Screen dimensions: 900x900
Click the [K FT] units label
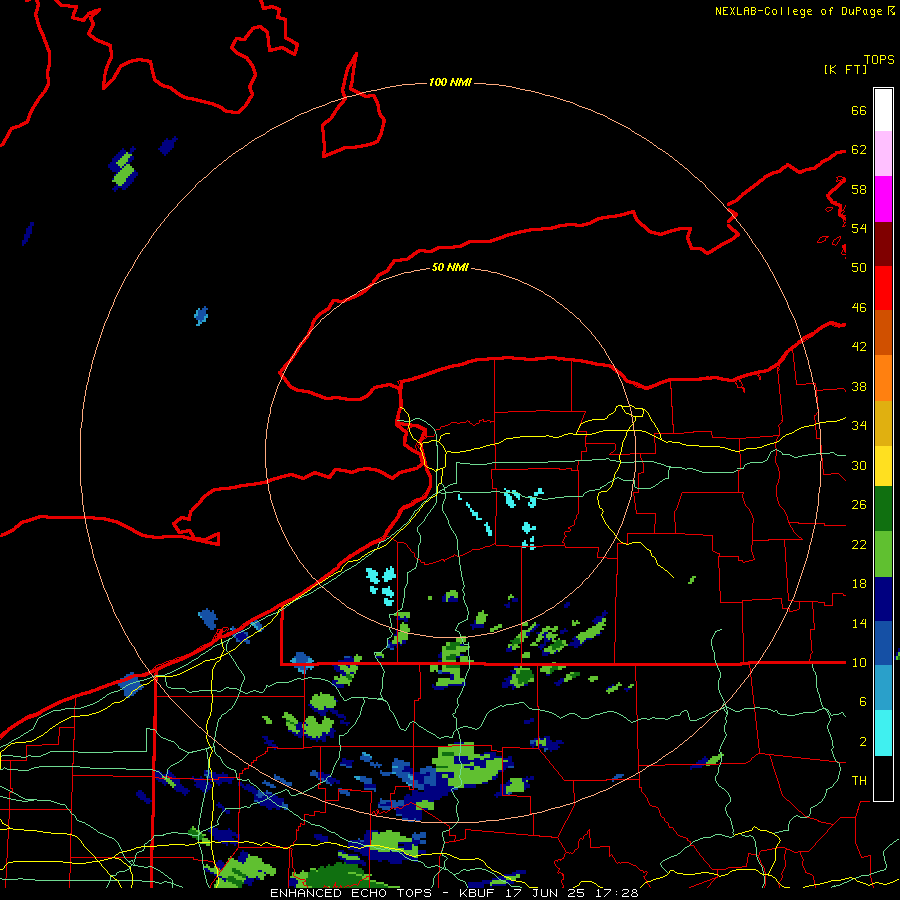[x=845, y=69]
